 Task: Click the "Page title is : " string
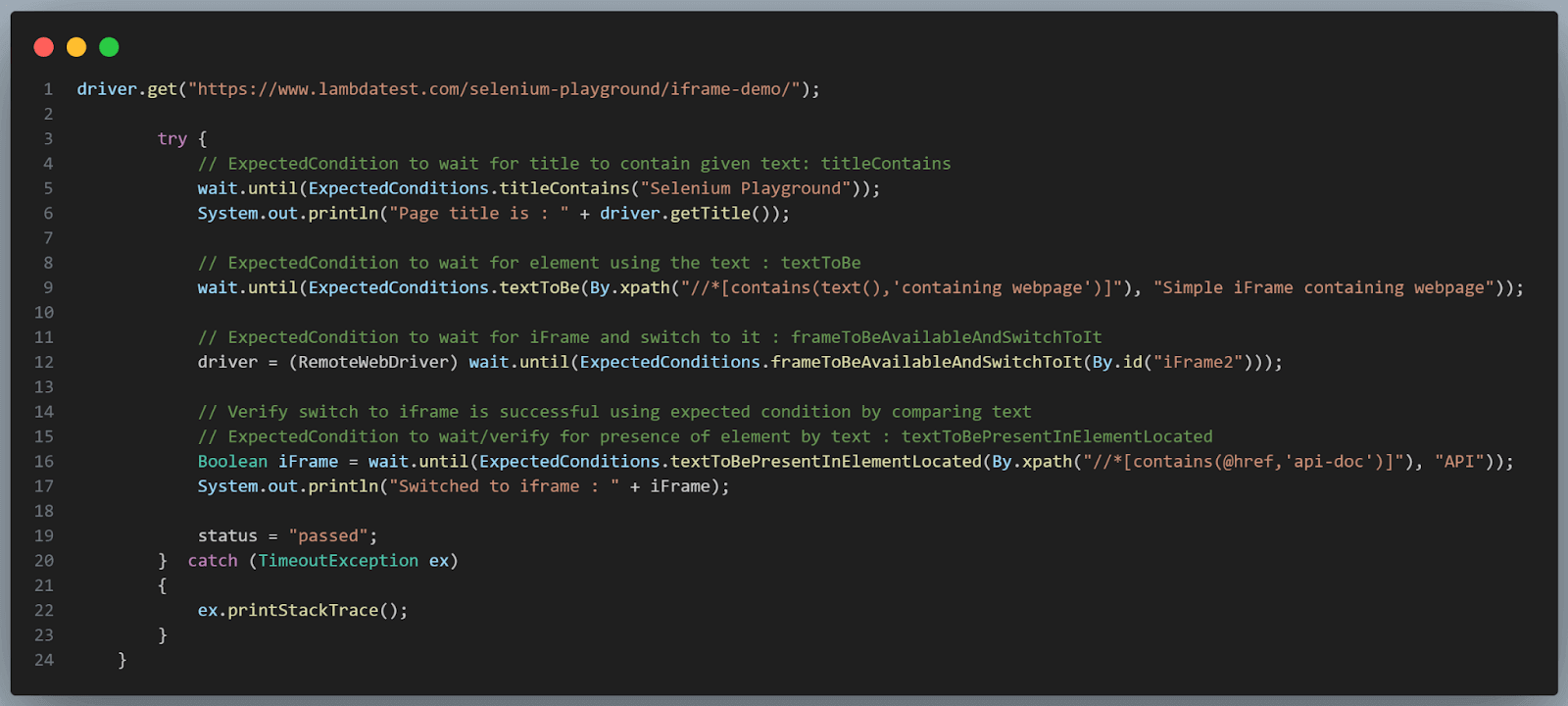coord(479,214)
